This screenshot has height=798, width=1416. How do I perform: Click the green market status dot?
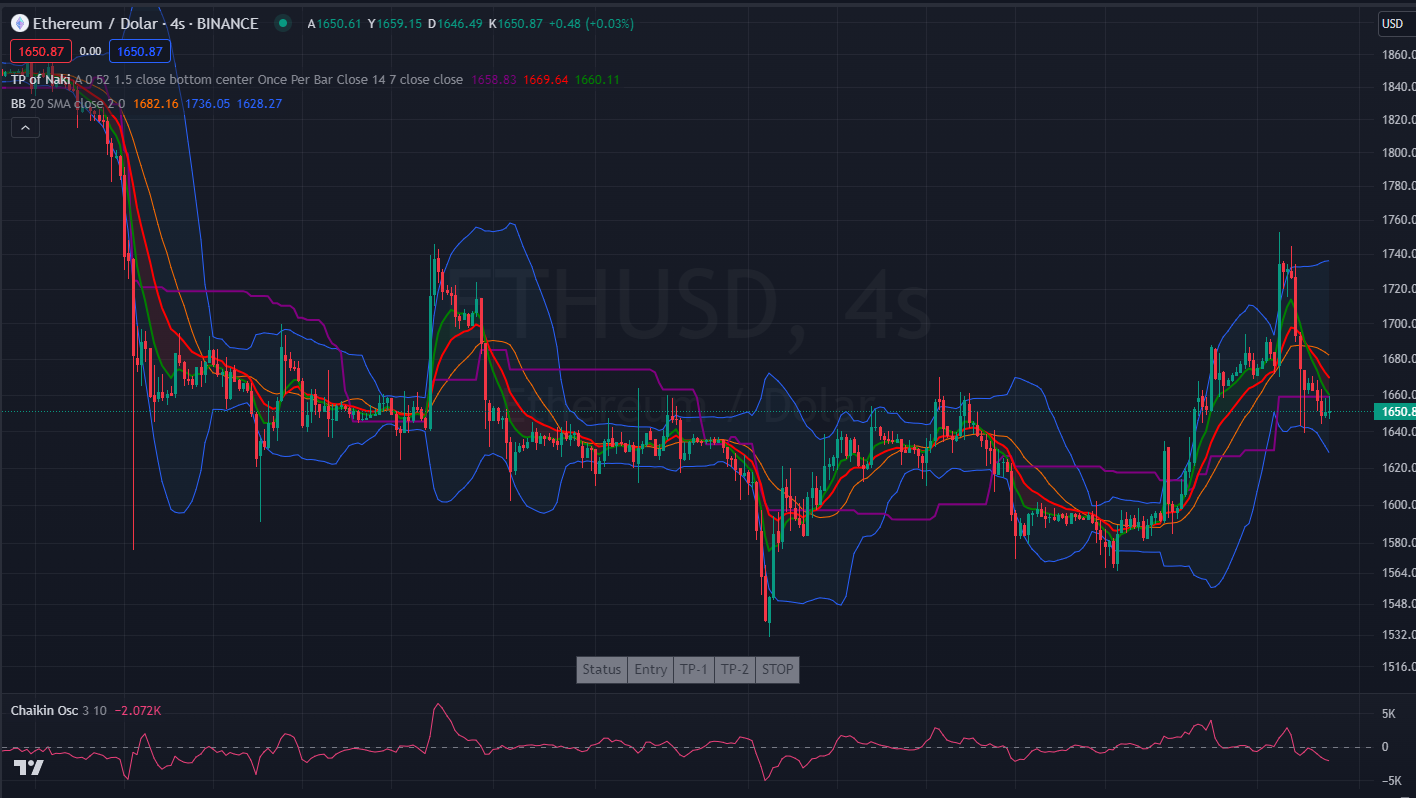(x=283, y=23)
